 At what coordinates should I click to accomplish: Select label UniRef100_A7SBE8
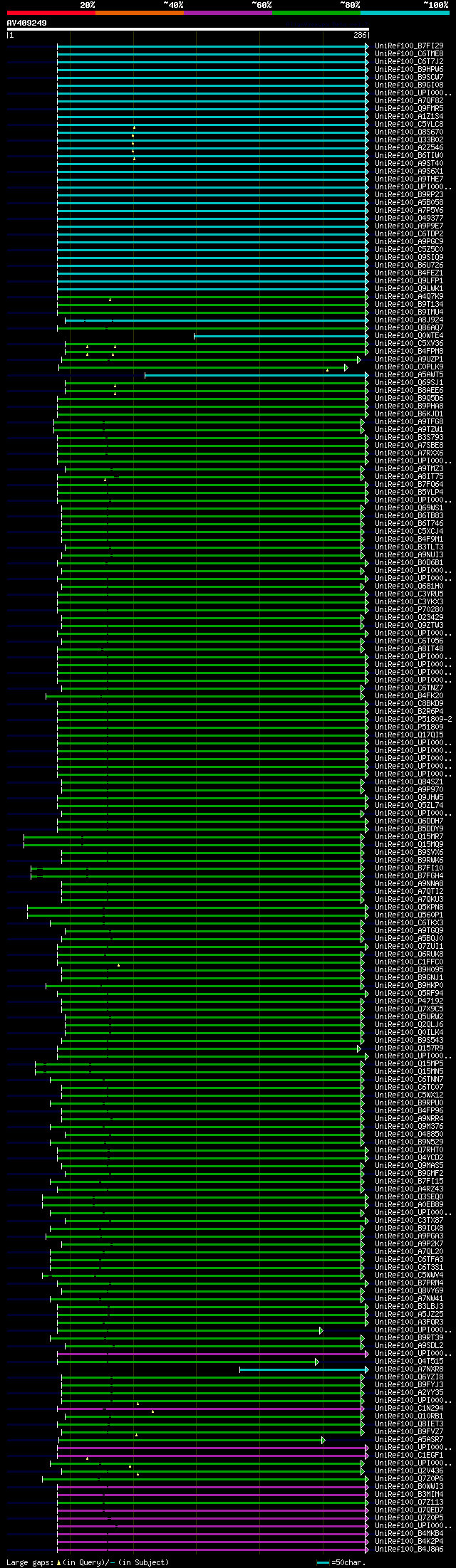click(x=409, y=446)
